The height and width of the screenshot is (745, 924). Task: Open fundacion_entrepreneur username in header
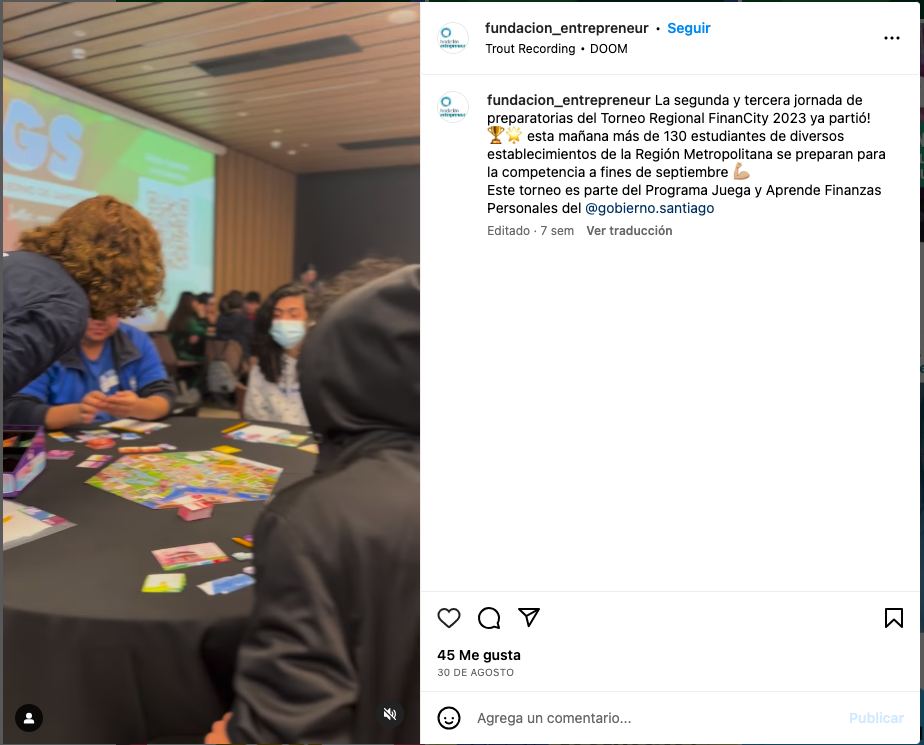click(566, 28)
